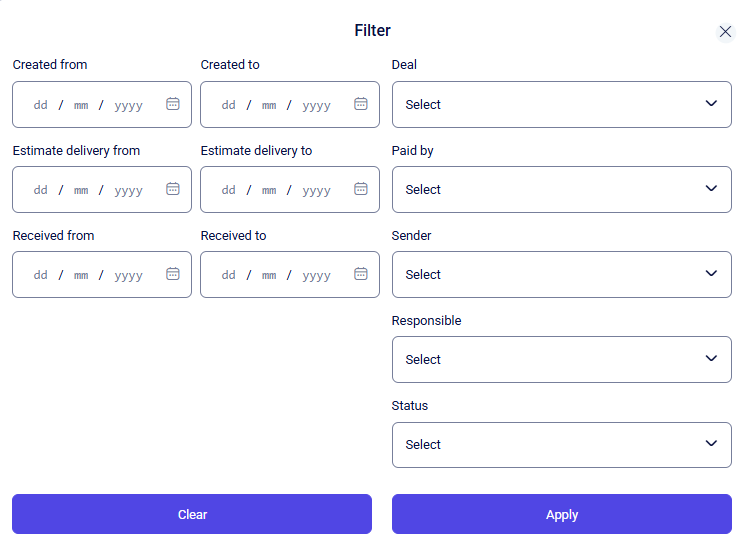Expand the Deal dropdown
The width and height of the screenshot is (743, 551).
point(561,104)
